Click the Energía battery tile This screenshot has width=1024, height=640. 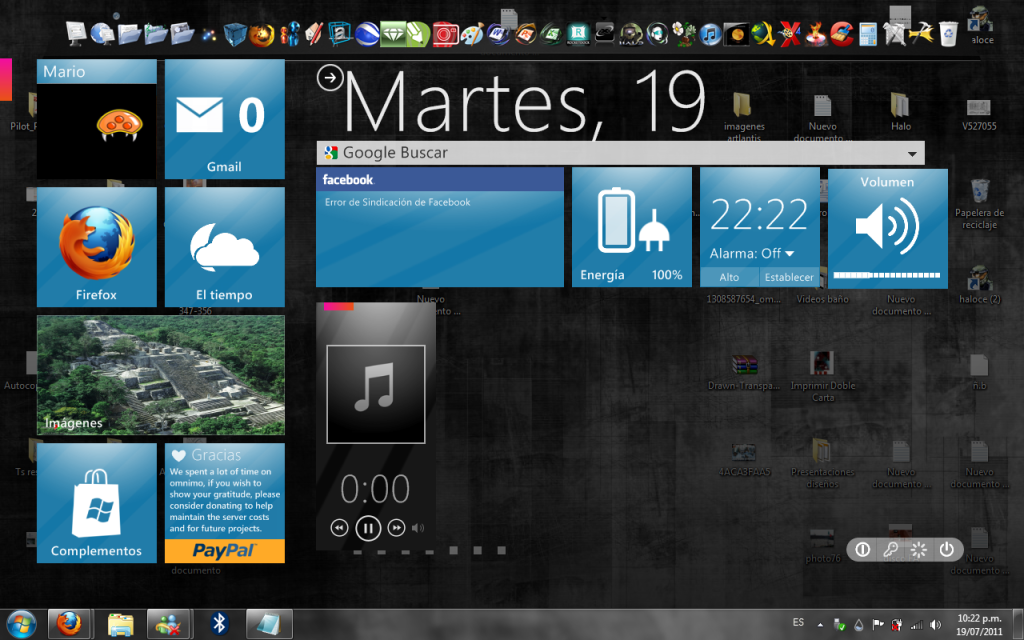pyautogui.click(x=632, y=227)
